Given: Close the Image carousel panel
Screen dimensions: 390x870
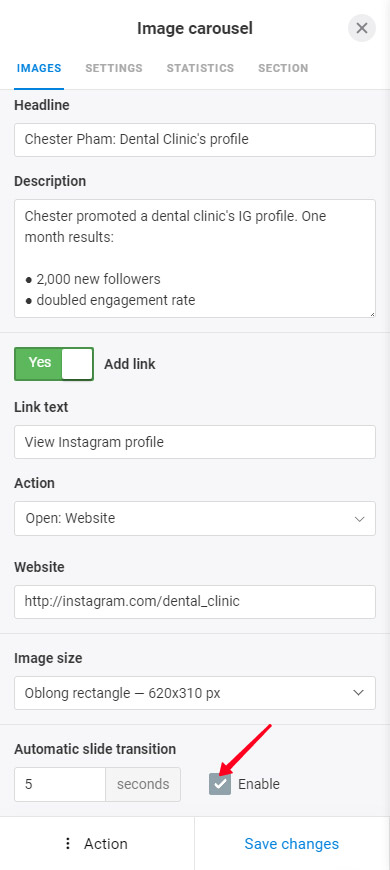Looking at the screenshot, I should coord(362,28).
